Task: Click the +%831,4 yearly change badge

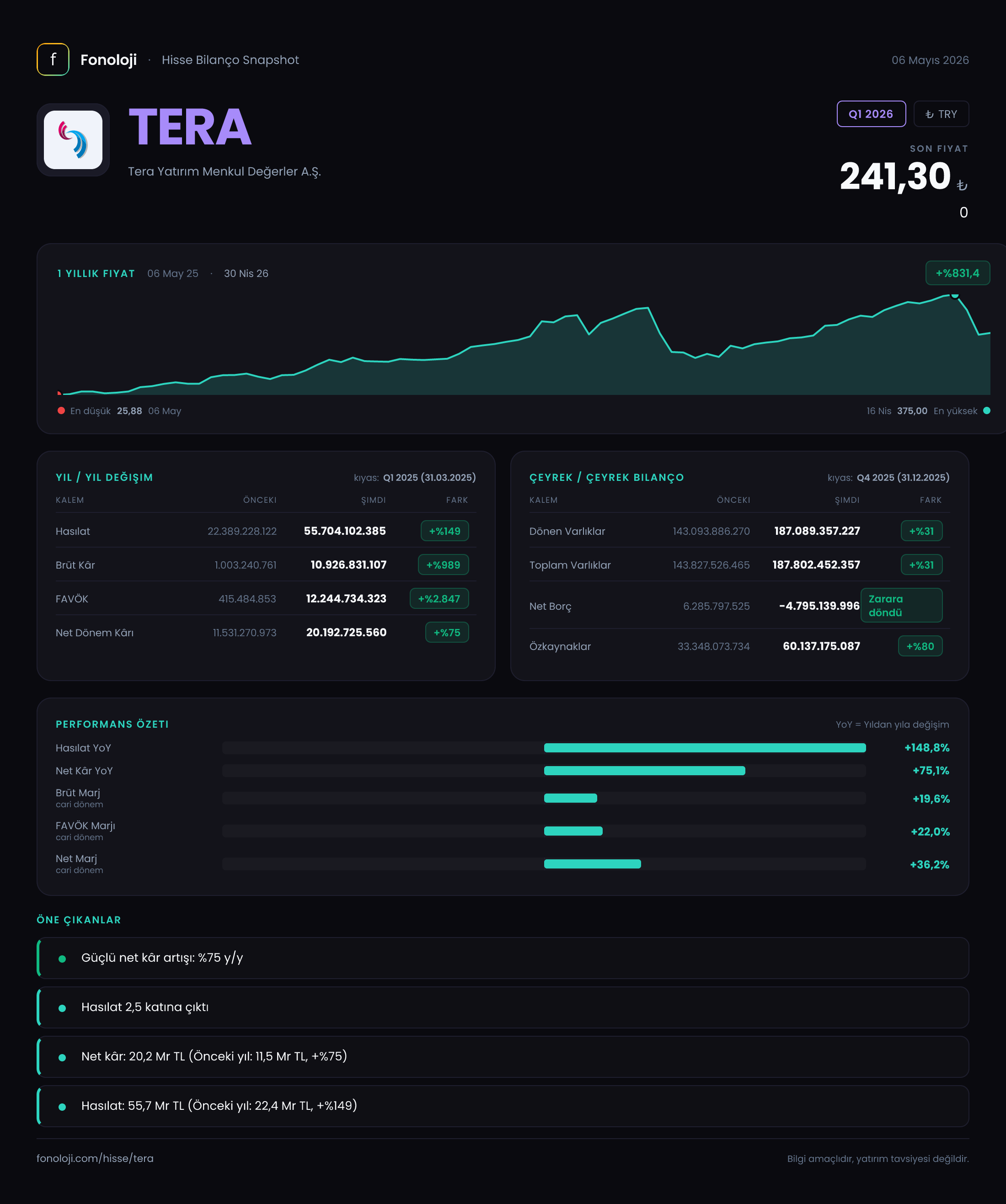Action: (958, 273)
